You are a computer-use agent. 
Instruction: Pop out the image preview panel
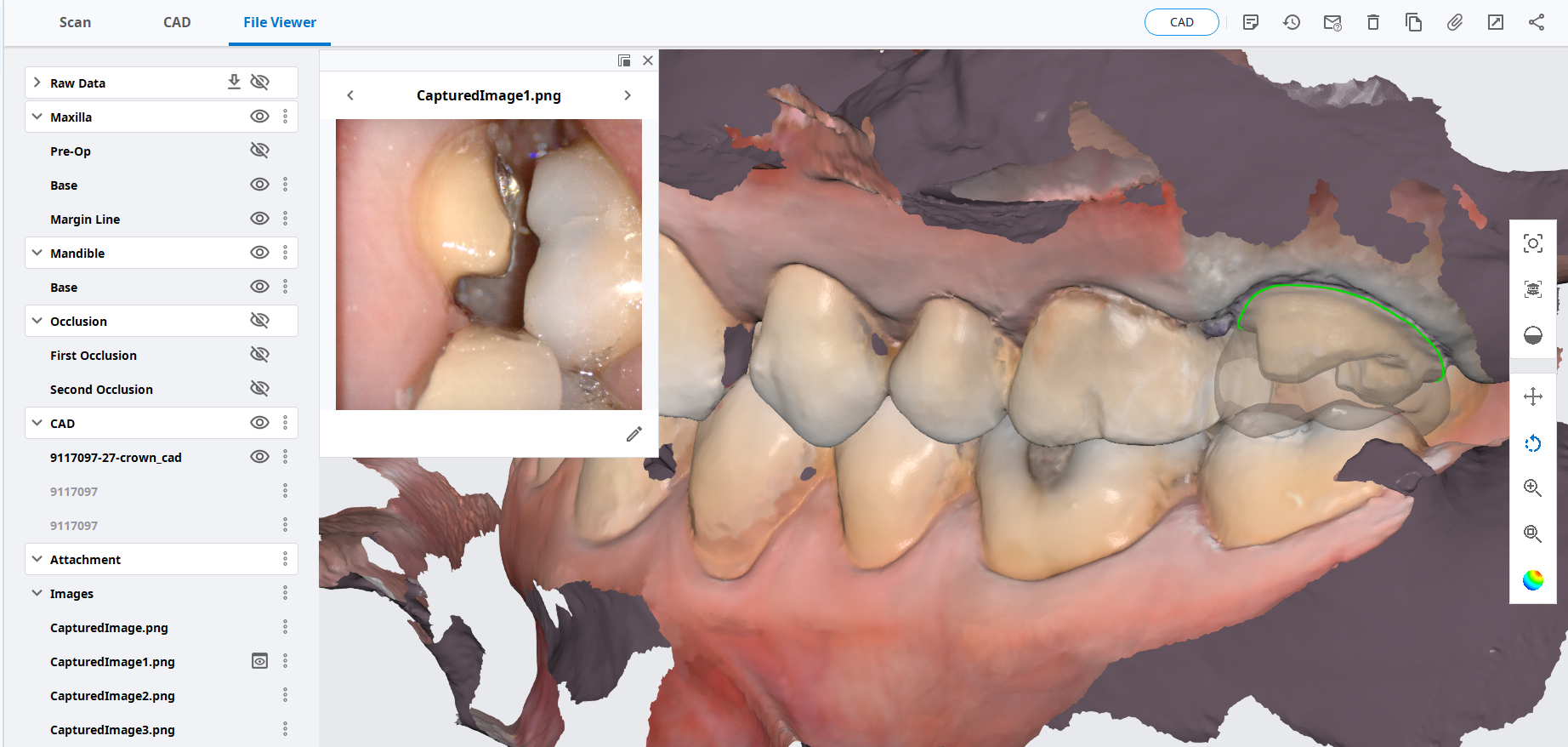pos(624,60)
